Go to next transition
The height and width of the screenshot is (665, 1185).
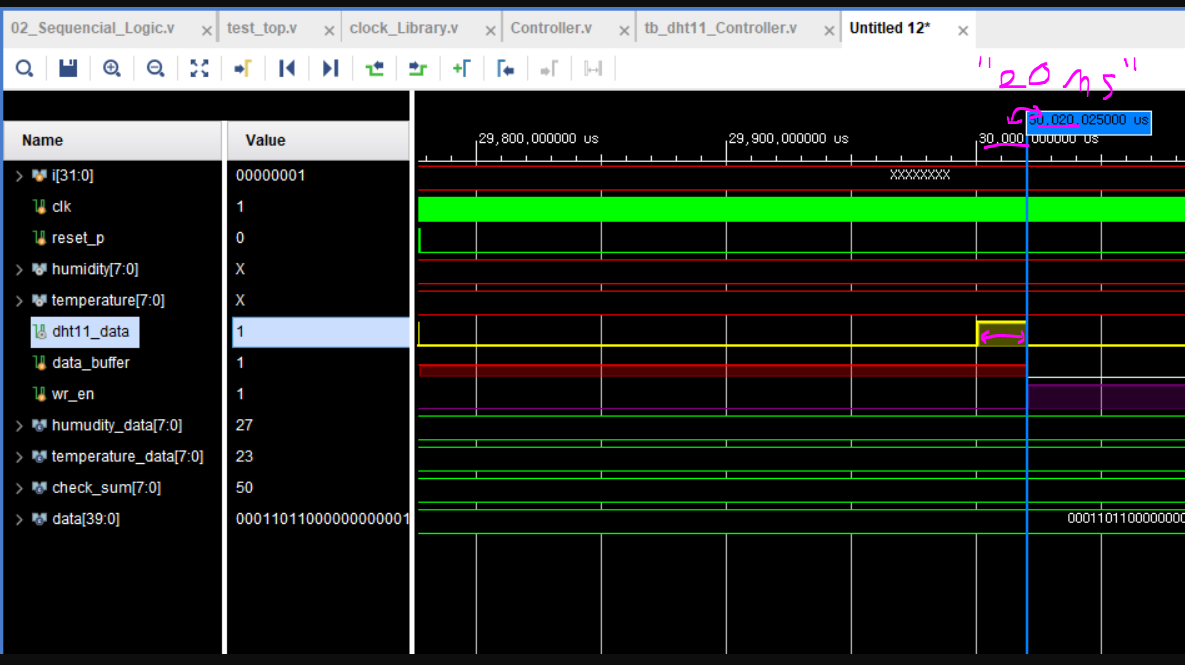tap(416, 68)
